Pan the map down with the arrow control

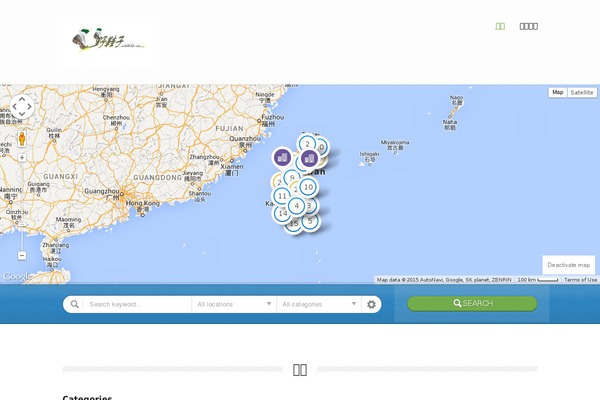coord(22,114)
